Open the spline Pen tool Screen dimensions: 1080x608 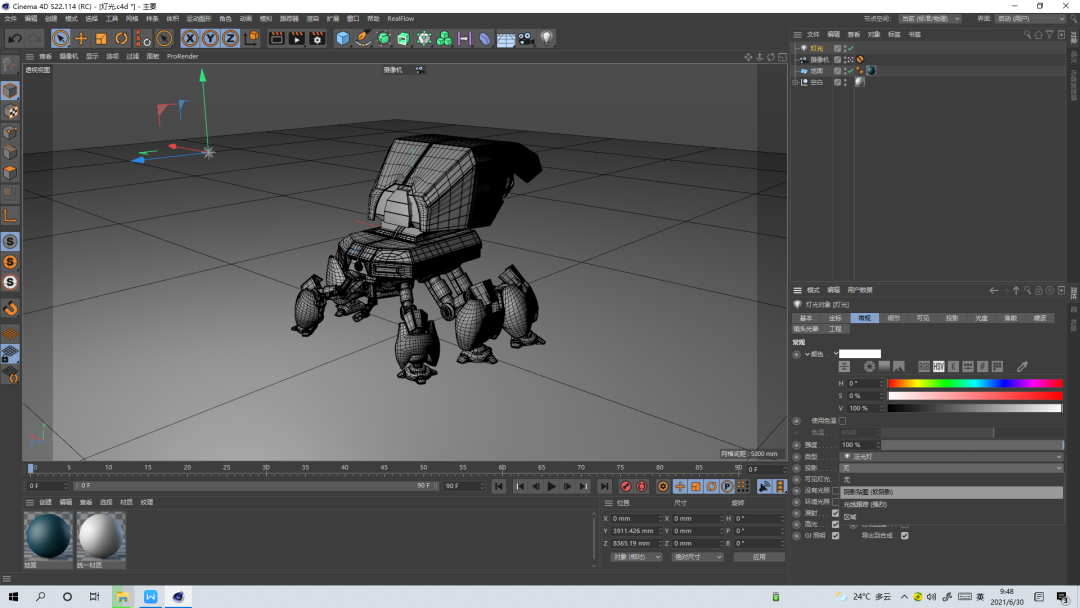363,39
